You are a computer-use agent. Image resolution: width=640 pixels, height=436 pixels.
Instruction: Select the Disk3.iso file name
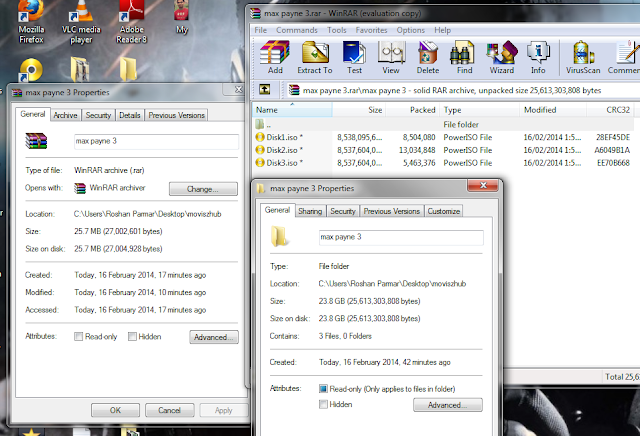pyautogui.click(x=282, y=162)
